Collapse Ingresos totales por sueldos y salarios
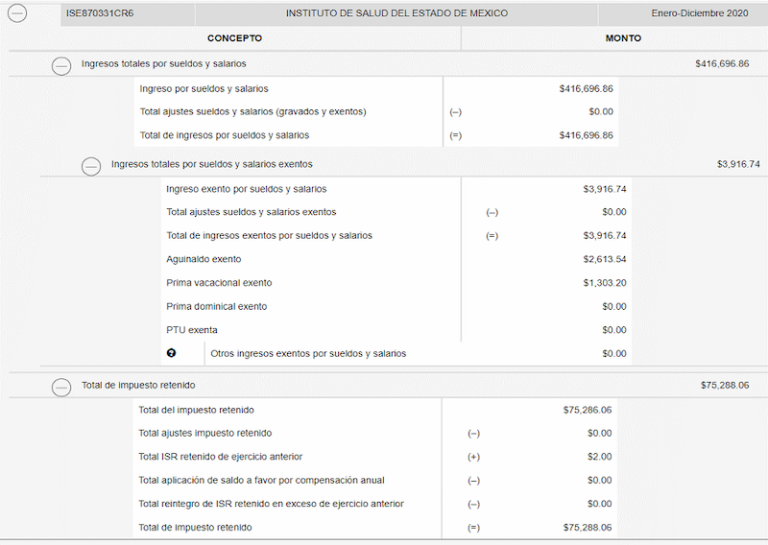 point(61,66)
